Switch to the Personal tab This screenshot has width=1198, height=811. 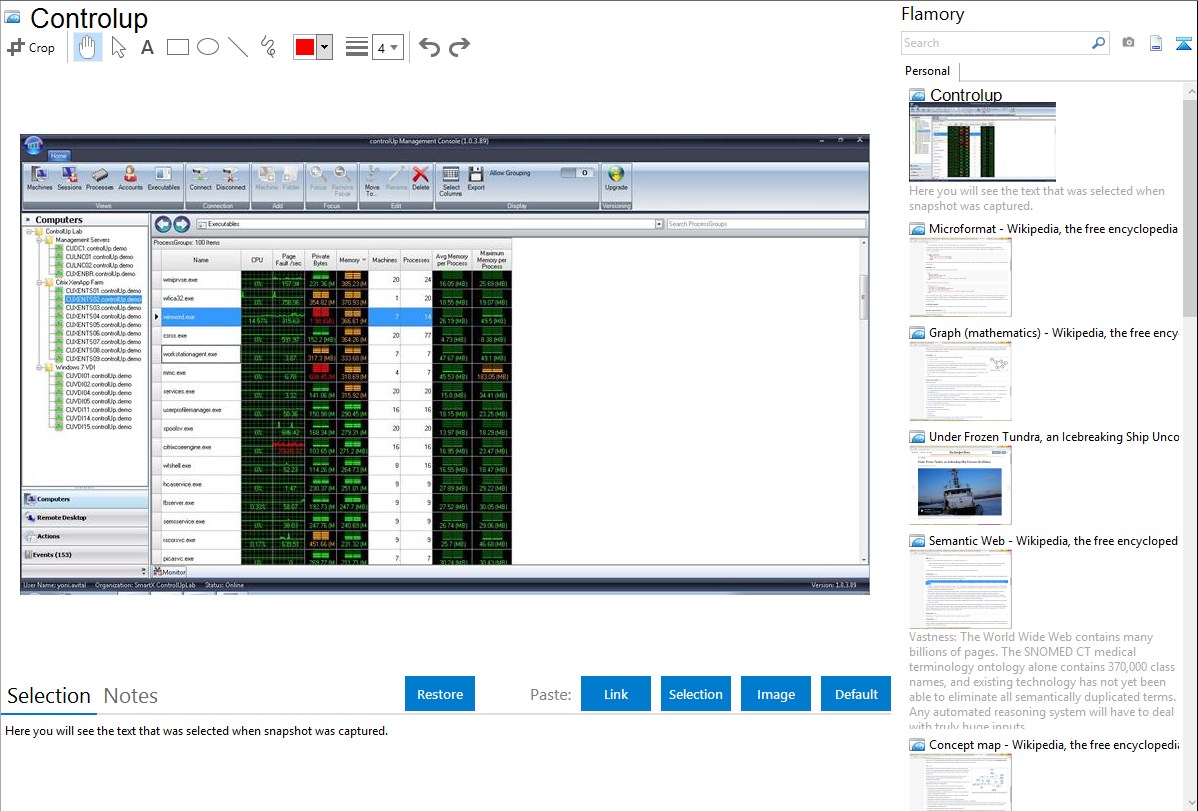[x=928, y=71]
